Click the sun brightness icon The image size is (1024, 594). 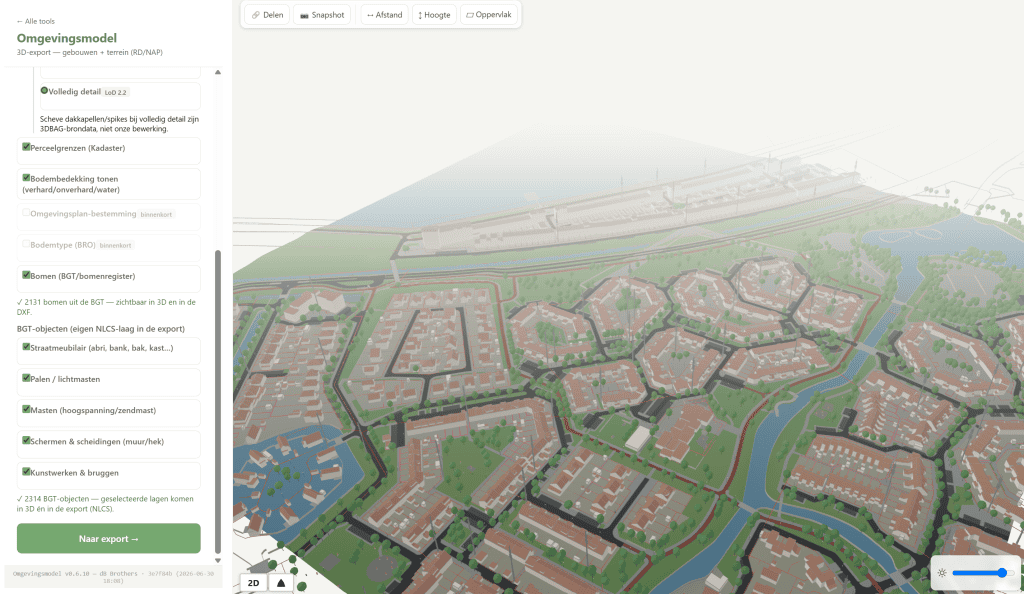click(942, 573)
